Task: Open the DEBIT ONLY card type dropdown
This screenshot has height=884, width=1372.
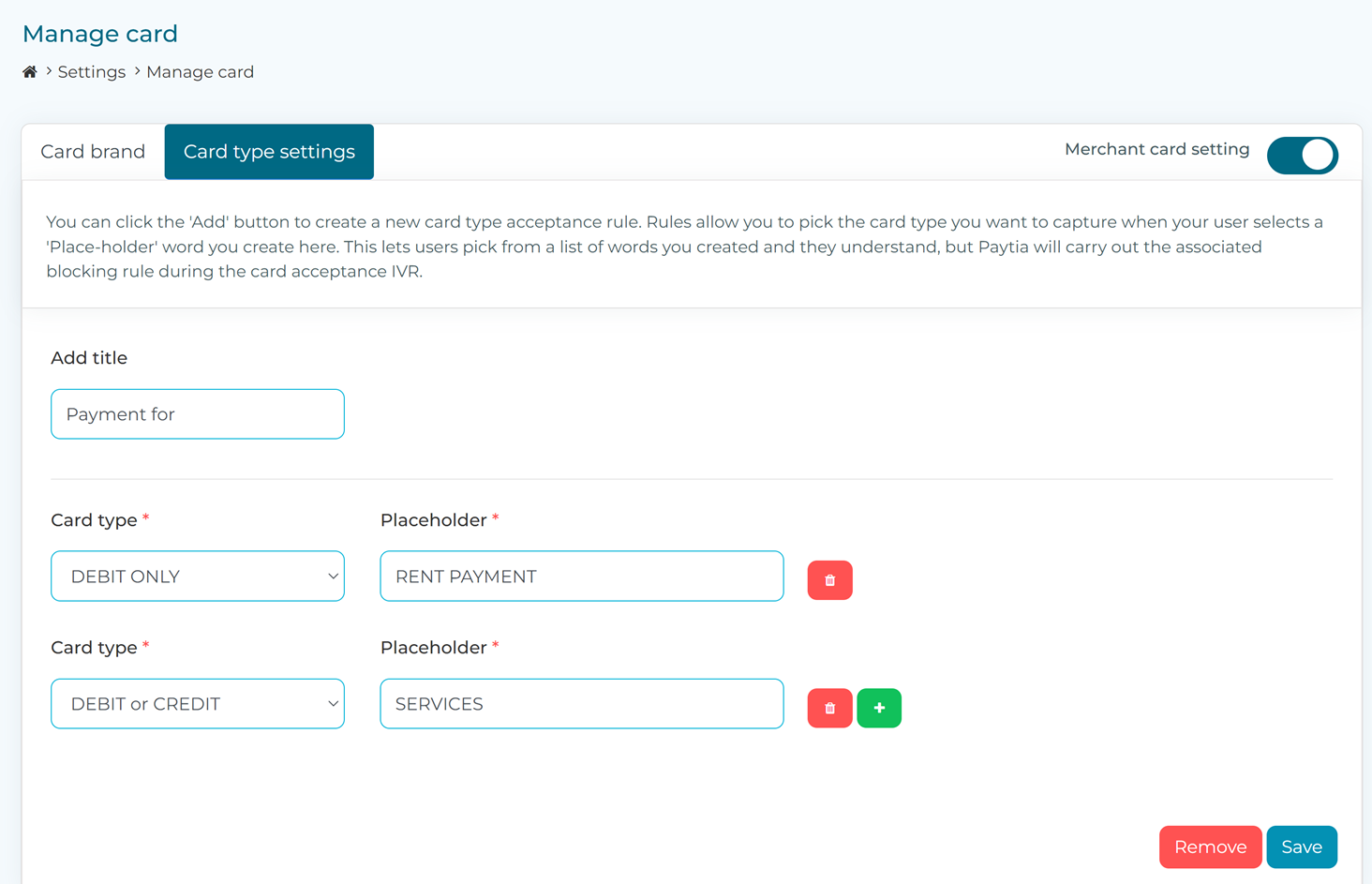Action: [x=197, y=576]
